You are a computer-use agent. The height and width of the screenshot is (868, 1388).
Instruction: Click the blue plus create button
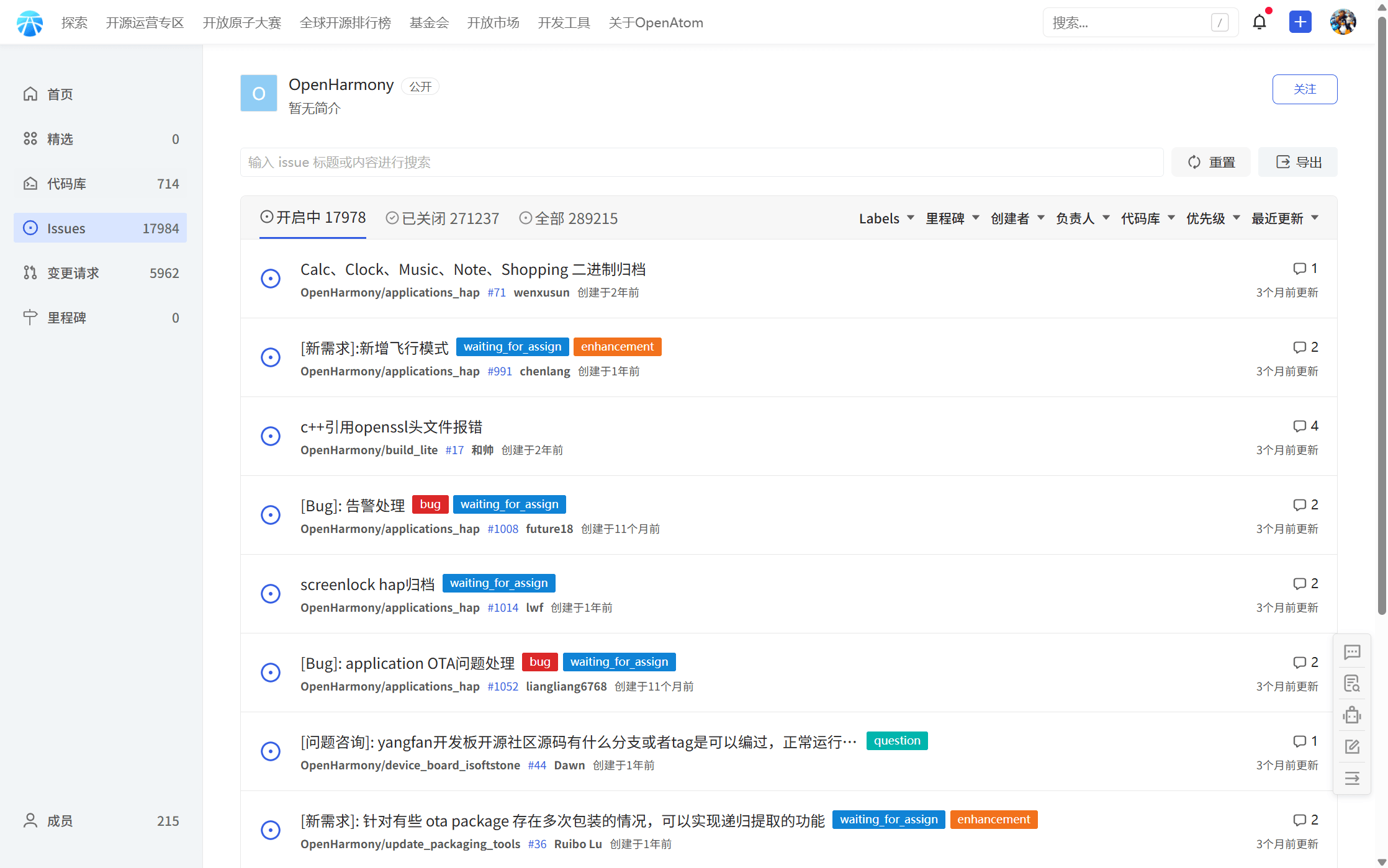tap(1300, 22)
